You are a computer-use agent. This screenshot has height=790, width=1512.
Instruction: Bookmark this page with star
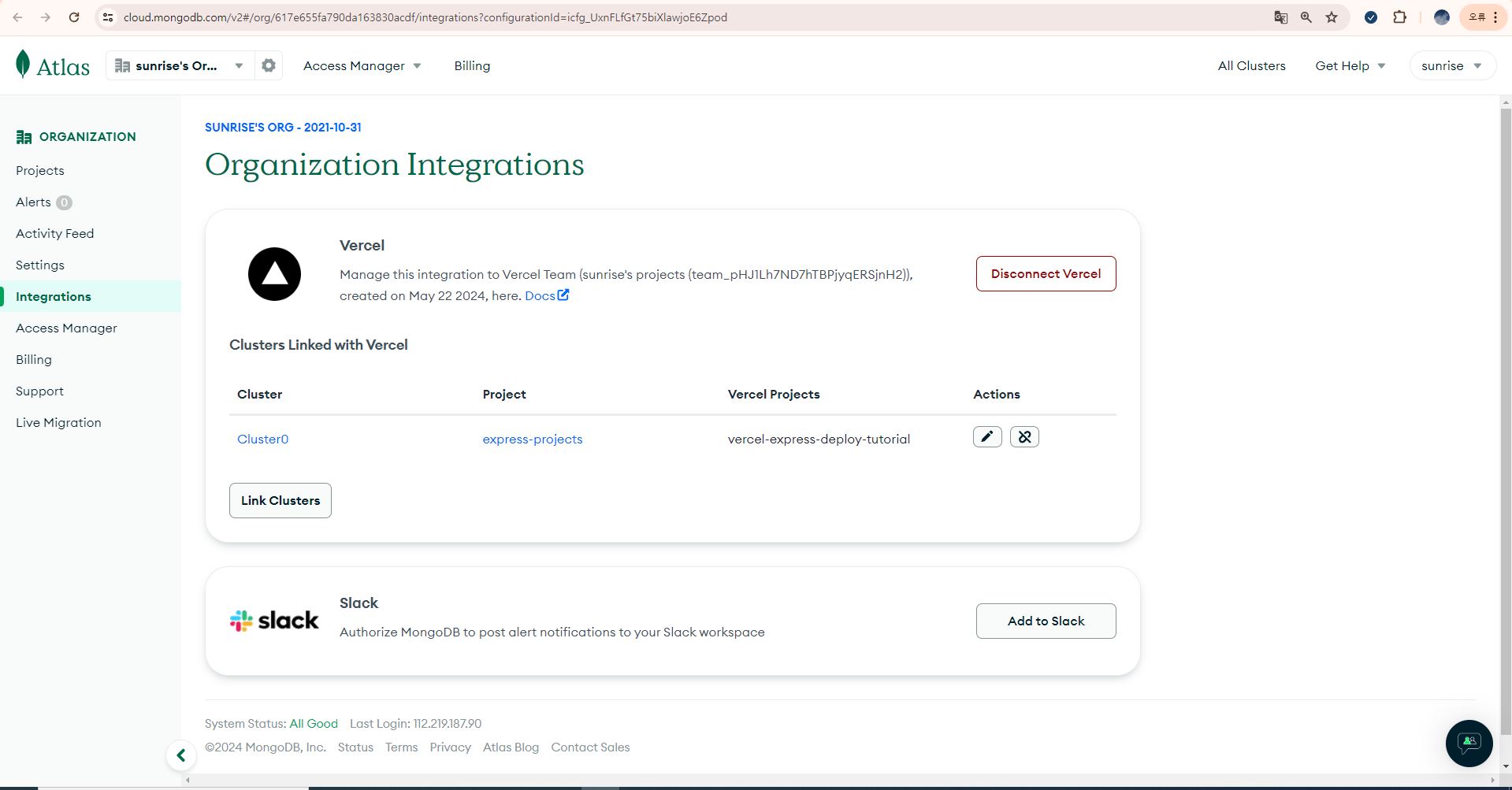pos(1332,17)
